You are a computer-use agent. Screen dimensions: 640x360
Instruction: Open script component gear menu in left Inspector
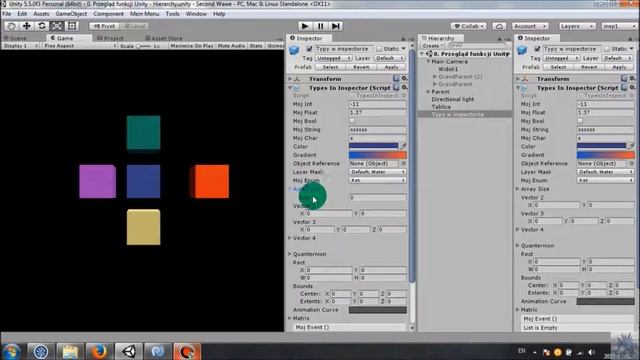click(404, 87)
